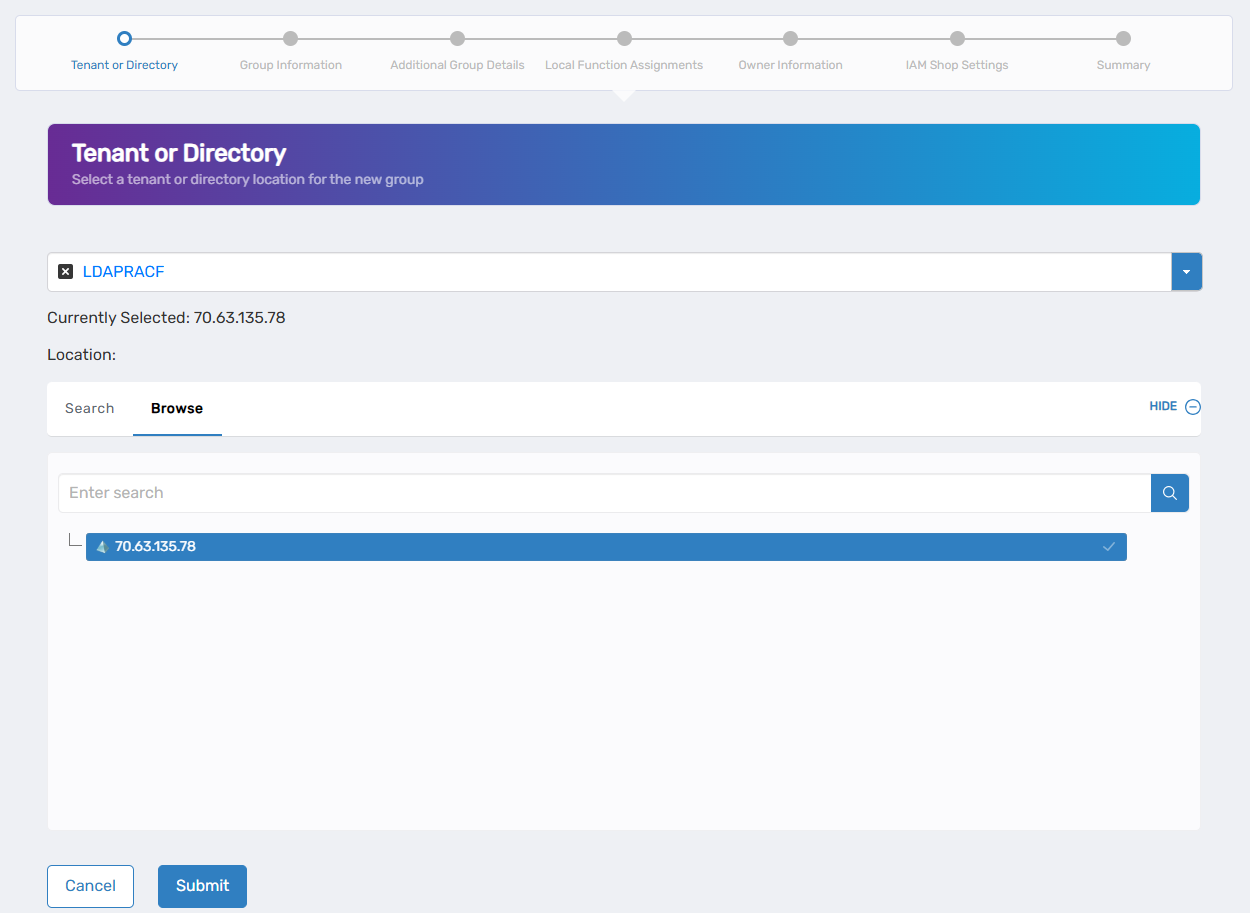Expand the 70.63.135.78 tree branch
1250x913 pixels.
(x=75, y=540)
